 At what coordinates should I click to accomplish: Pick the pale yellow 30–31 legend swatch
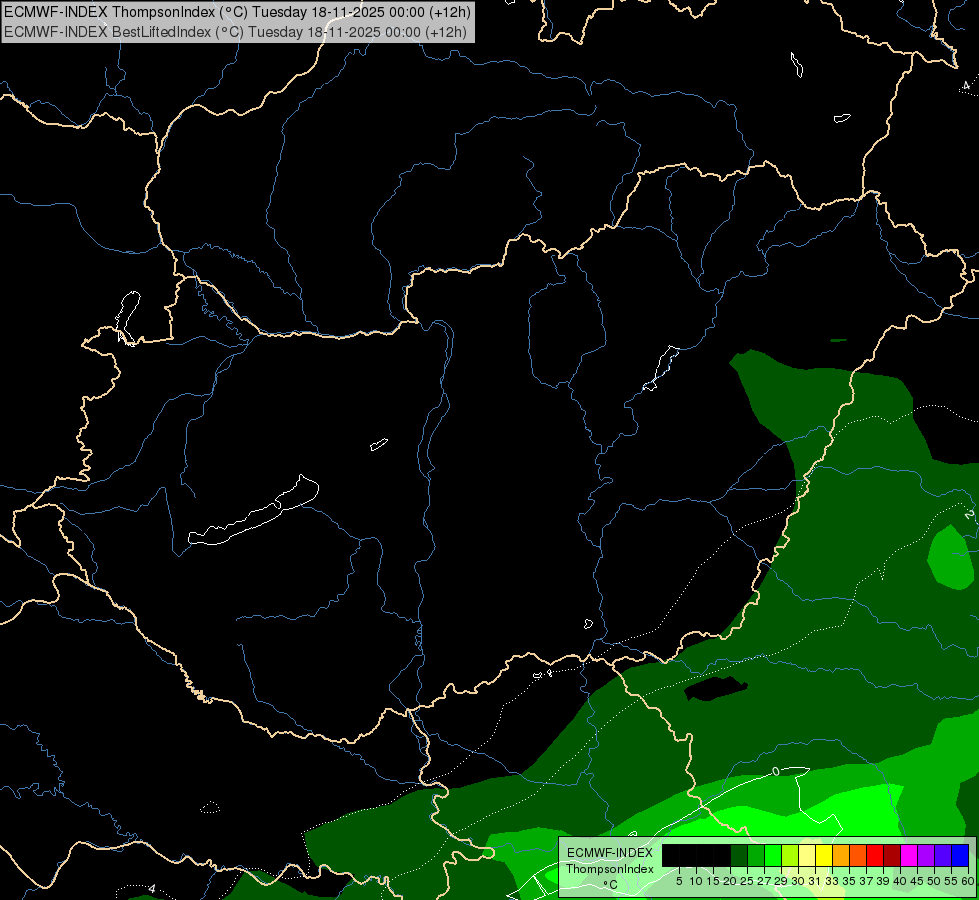pyautogui.click(x=807, y=855)
